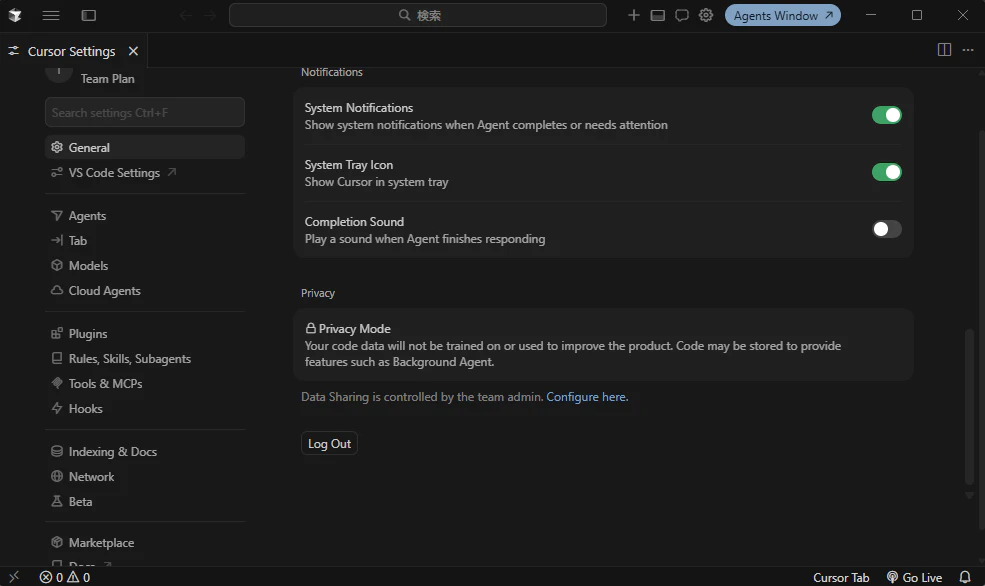Enable Completion Sound toggle
Image resolution: width=985 pixels, height=586 pixels.
click(886, 229)
